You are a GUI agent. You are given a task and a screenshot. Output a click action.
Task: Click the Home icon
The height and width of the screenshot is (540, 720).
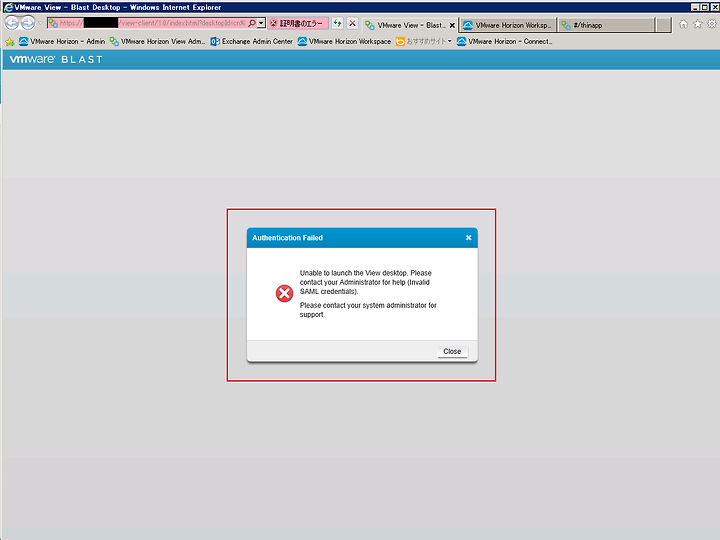pyautogui.click(x=683, y=24)
